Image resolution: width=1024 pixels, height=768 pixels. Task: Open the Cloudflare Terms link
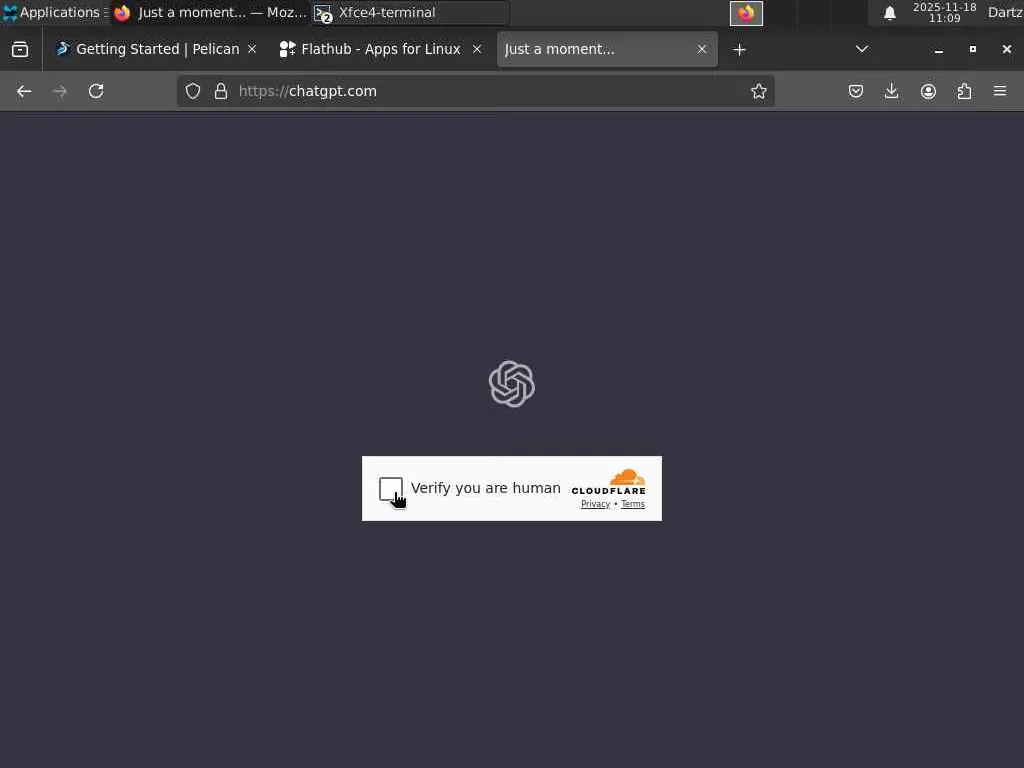[632, 504]
